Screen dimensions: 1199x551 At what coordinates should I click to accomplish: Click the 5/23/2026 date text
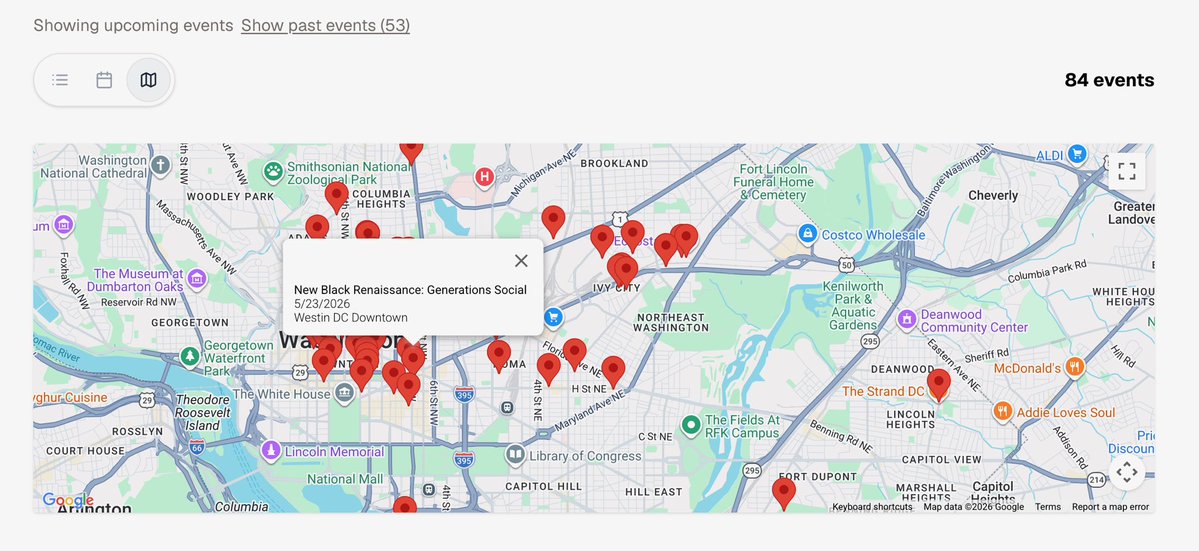pos(322,303)
